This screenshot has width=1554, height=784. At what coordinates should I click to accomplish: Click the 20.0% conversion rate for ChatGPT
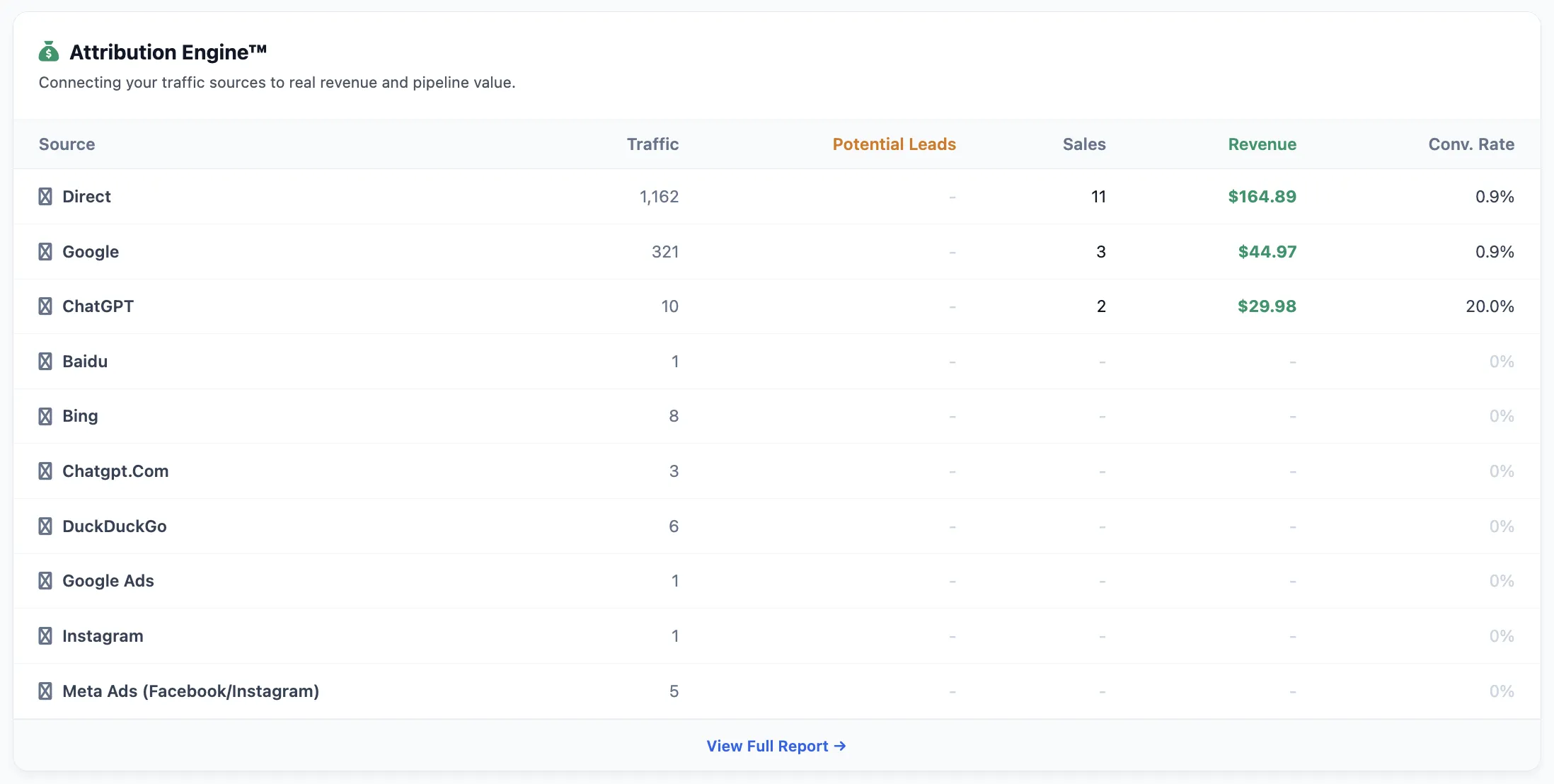[x=1490, y=306]
